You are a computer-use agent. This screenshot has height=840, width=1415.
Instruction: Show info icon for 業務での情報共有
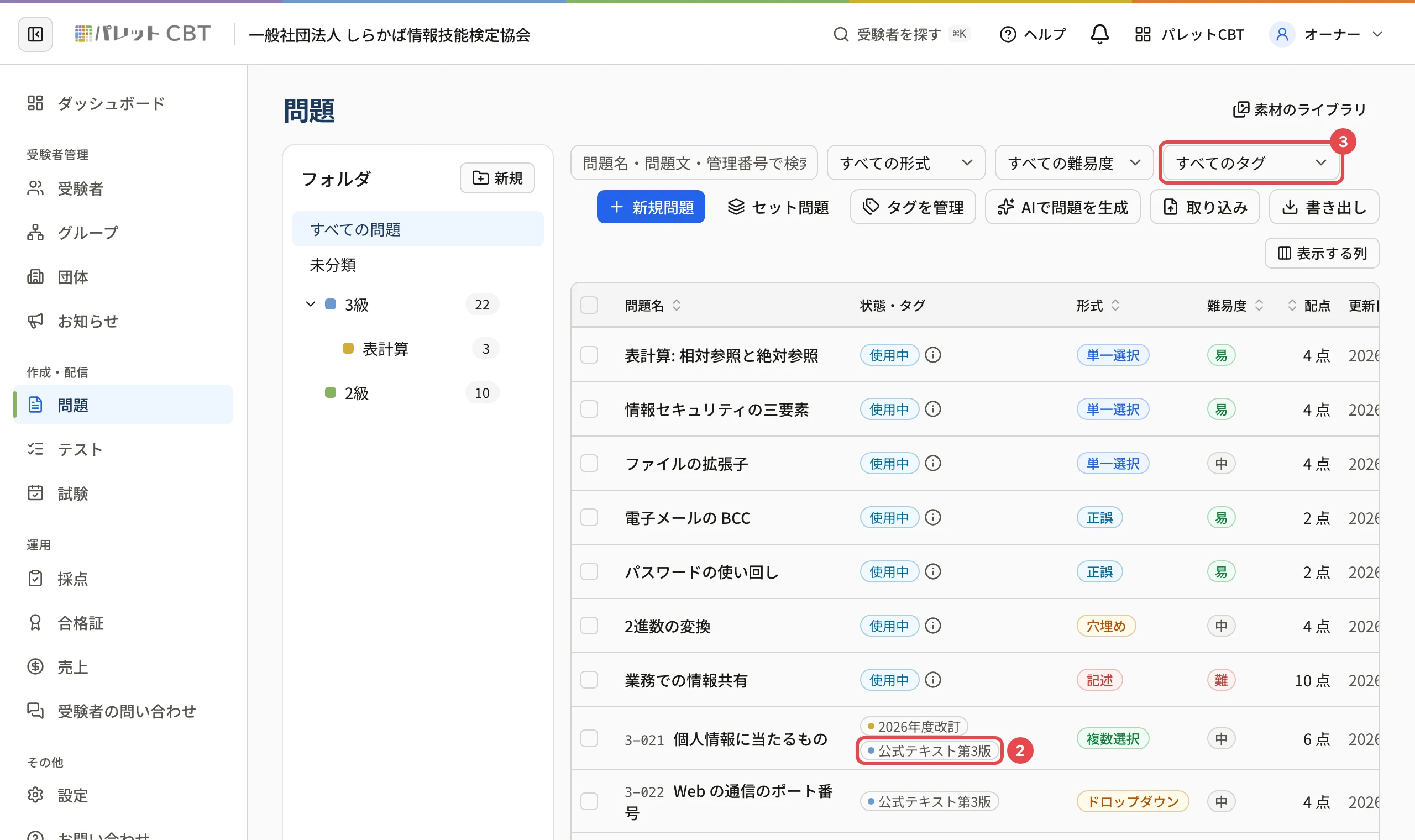point(933,680)
